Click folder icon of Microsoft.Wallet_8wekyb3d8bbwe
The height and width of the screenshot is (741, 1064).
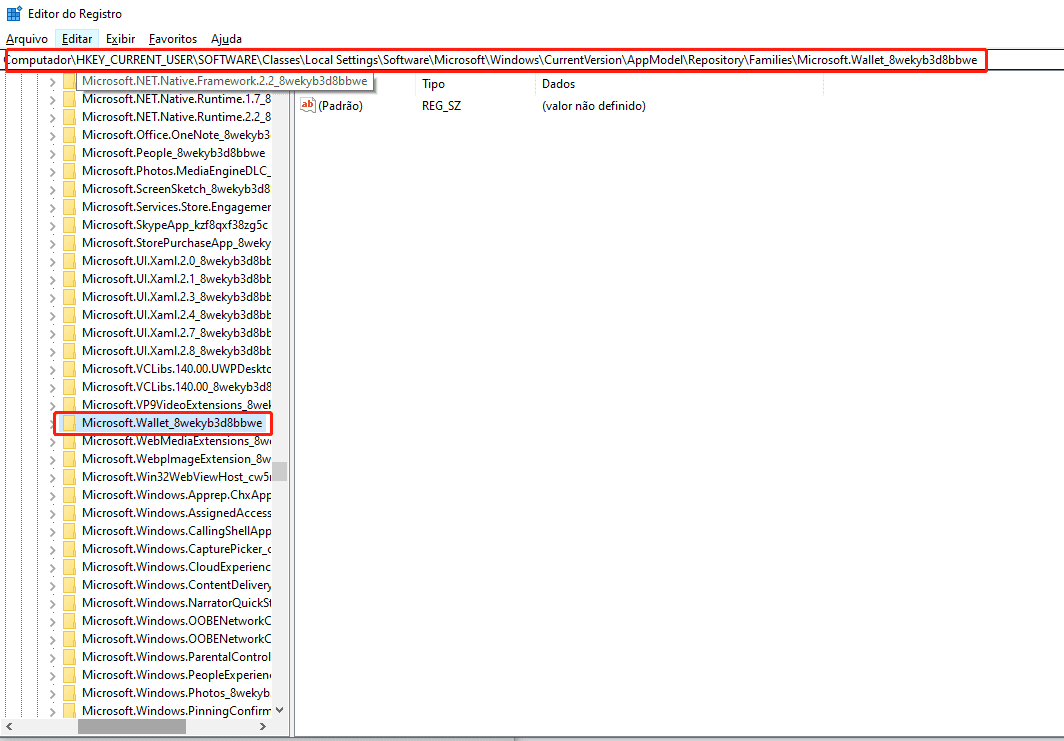click(69, 423)
